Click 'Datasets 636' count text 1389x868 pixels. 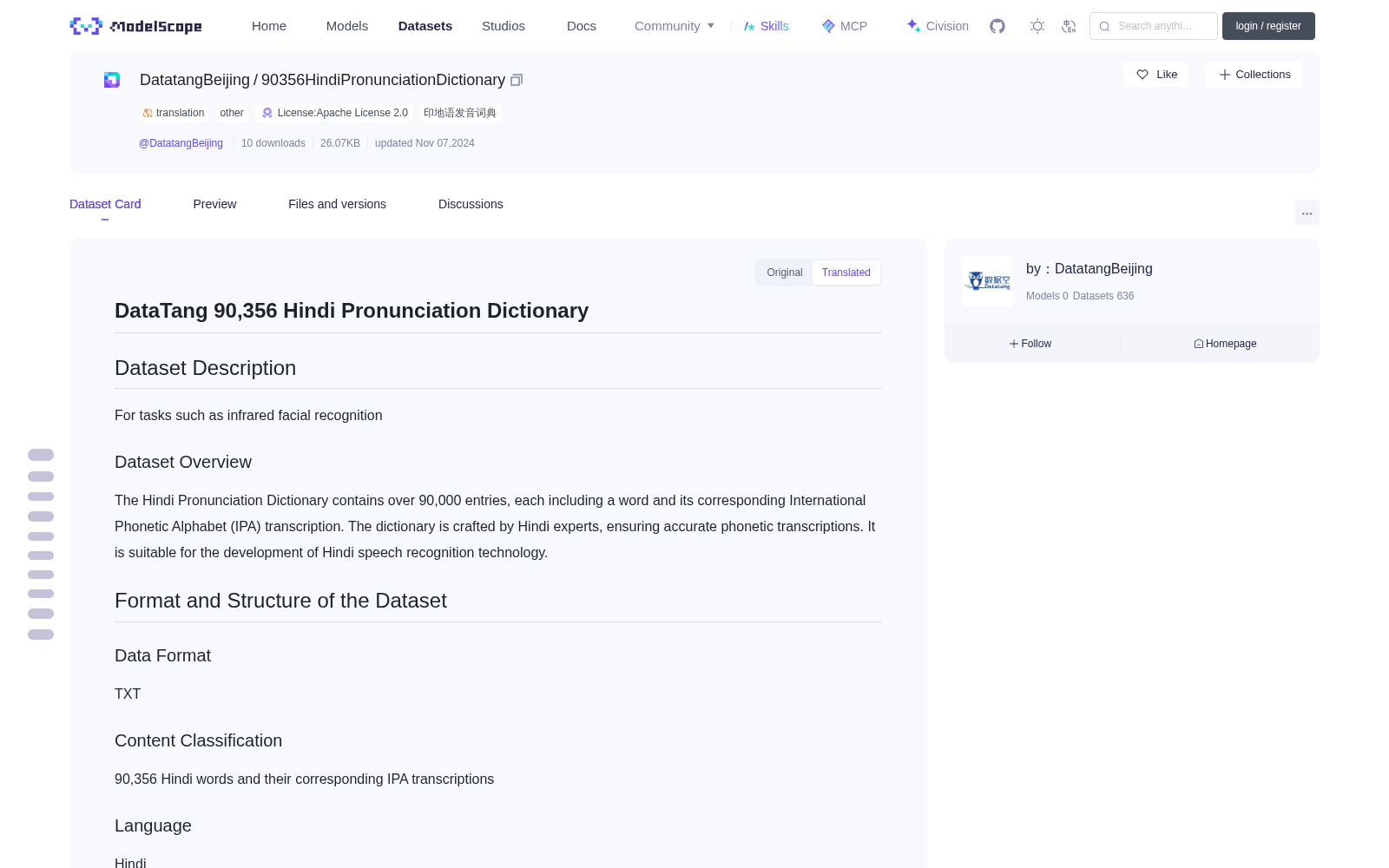(x=1103, y=296)
